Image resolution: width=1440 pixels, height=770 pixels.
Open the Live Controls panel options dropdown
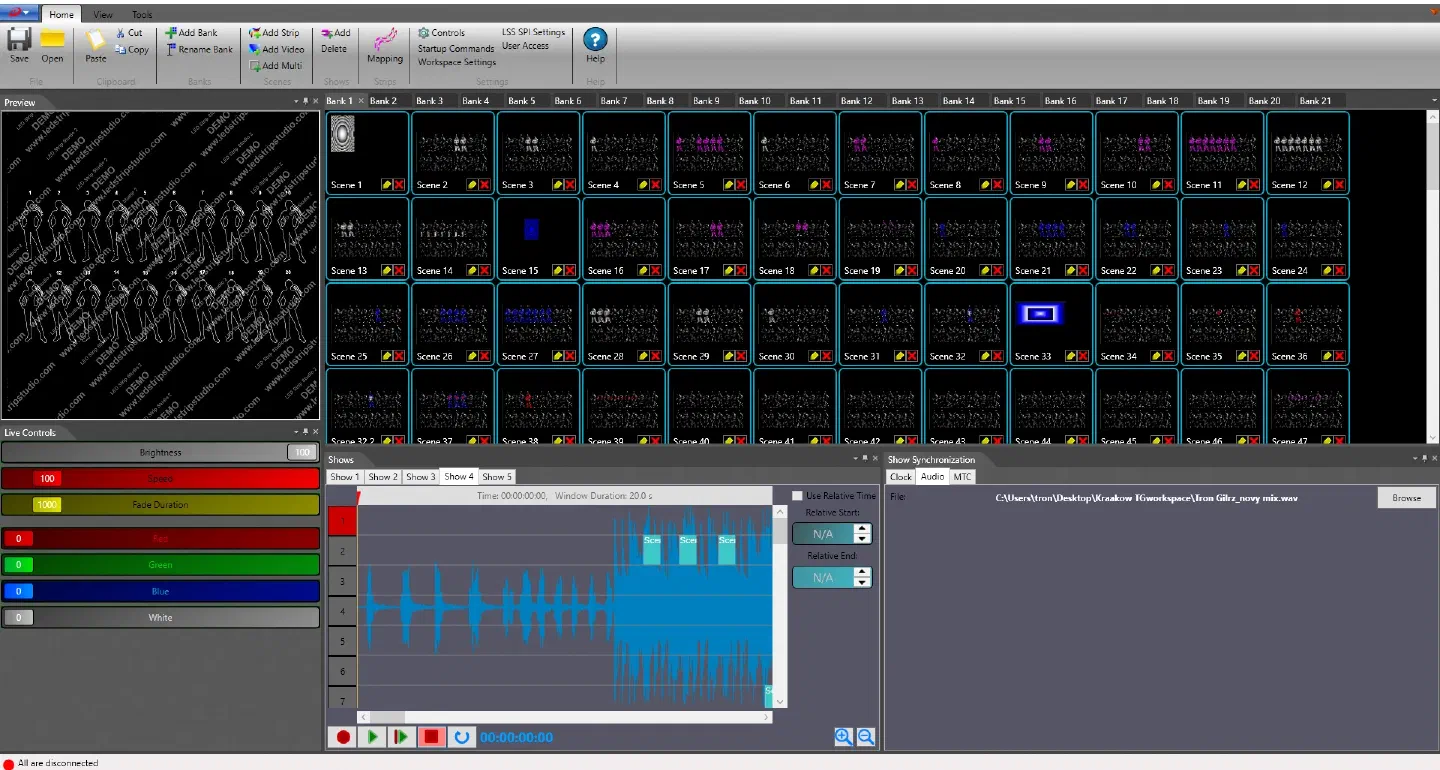[298, 432]
